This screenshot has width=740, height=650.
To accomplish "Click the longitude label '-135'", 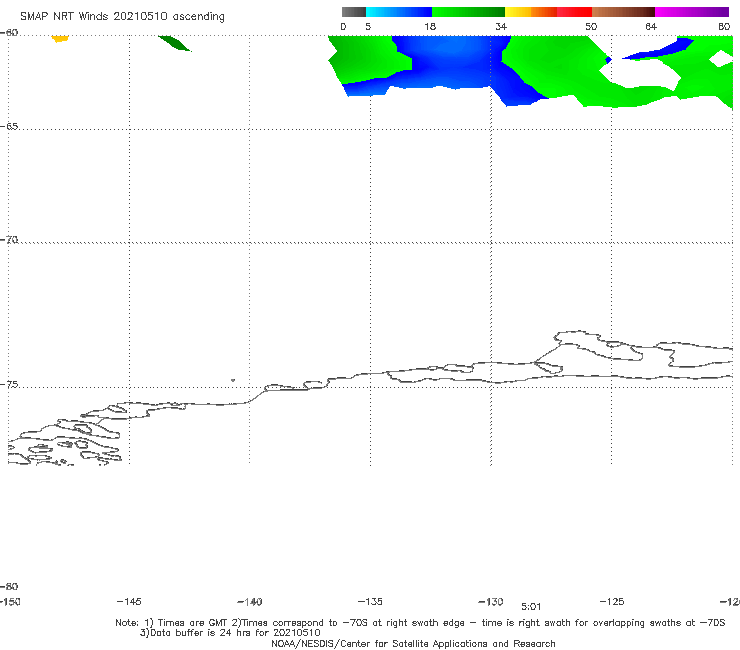I will [370, 601].
